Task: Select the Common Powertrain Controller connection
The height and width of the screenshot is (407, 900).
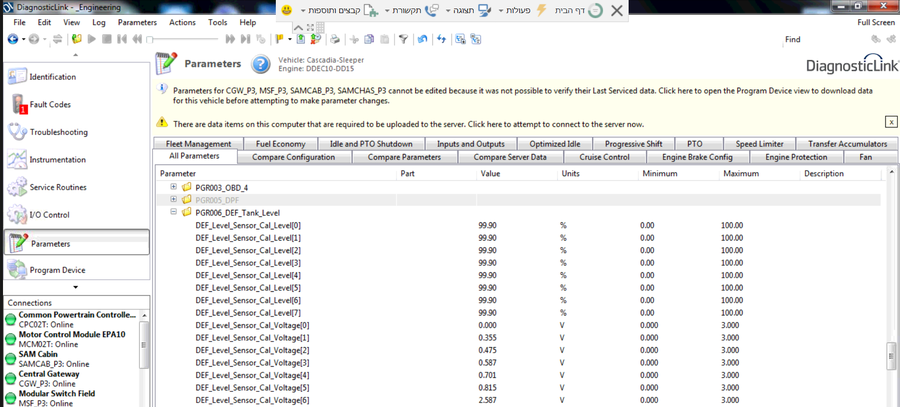Action: (72, 320)
